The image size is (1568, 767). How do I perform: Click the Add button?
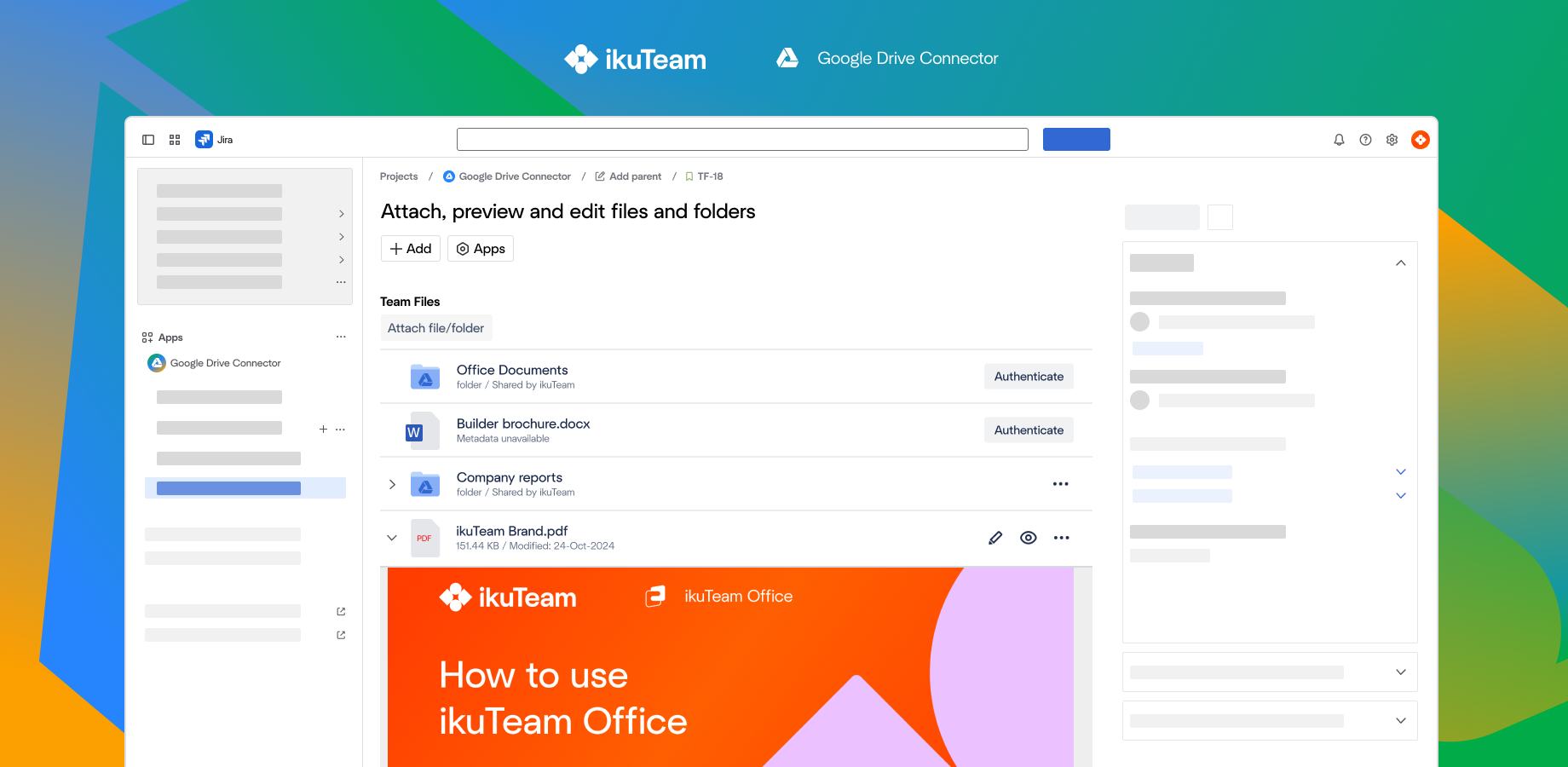click(411, 249)
